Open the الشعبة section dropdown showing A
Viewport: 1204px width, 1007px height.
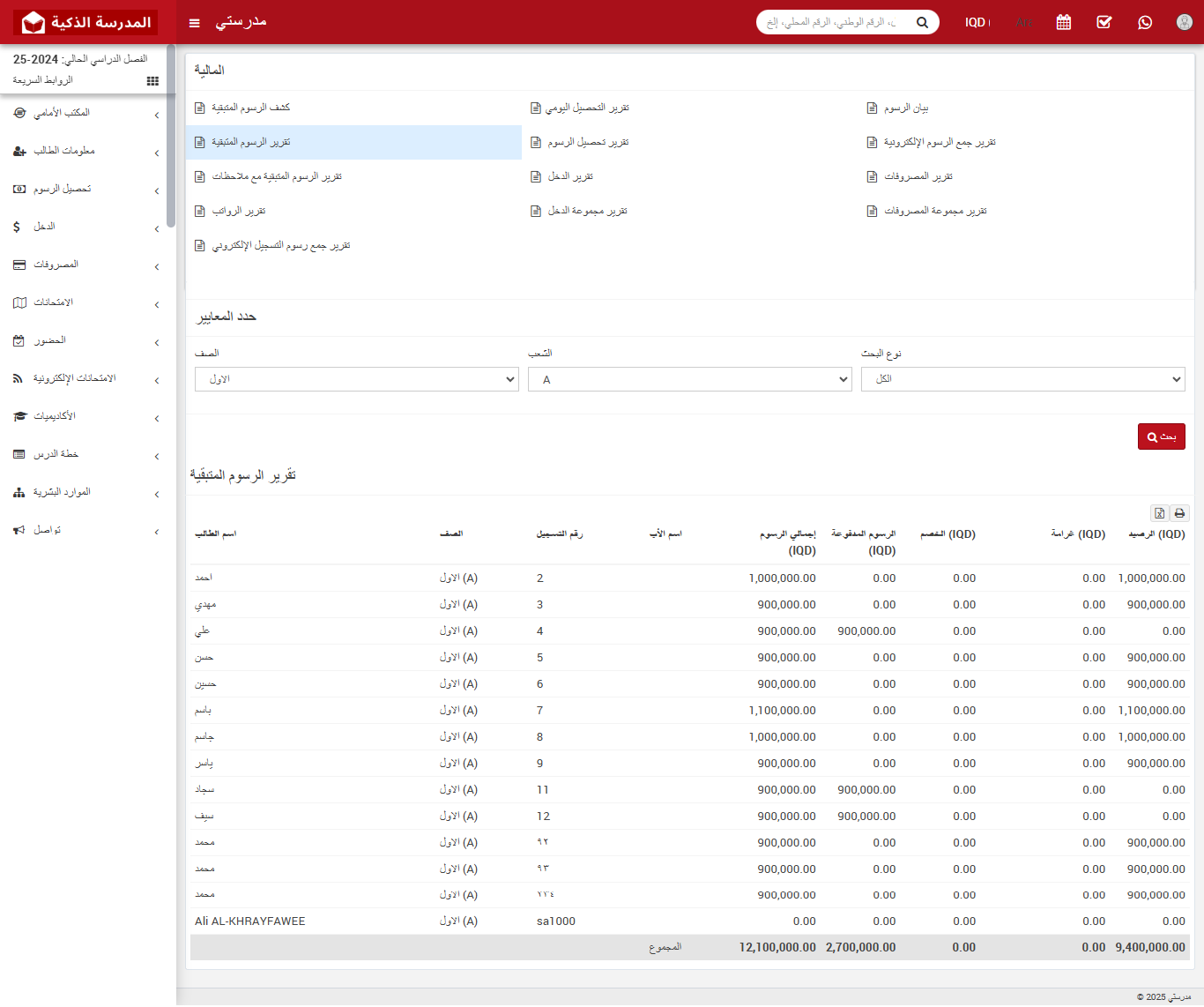pos(689,379)
